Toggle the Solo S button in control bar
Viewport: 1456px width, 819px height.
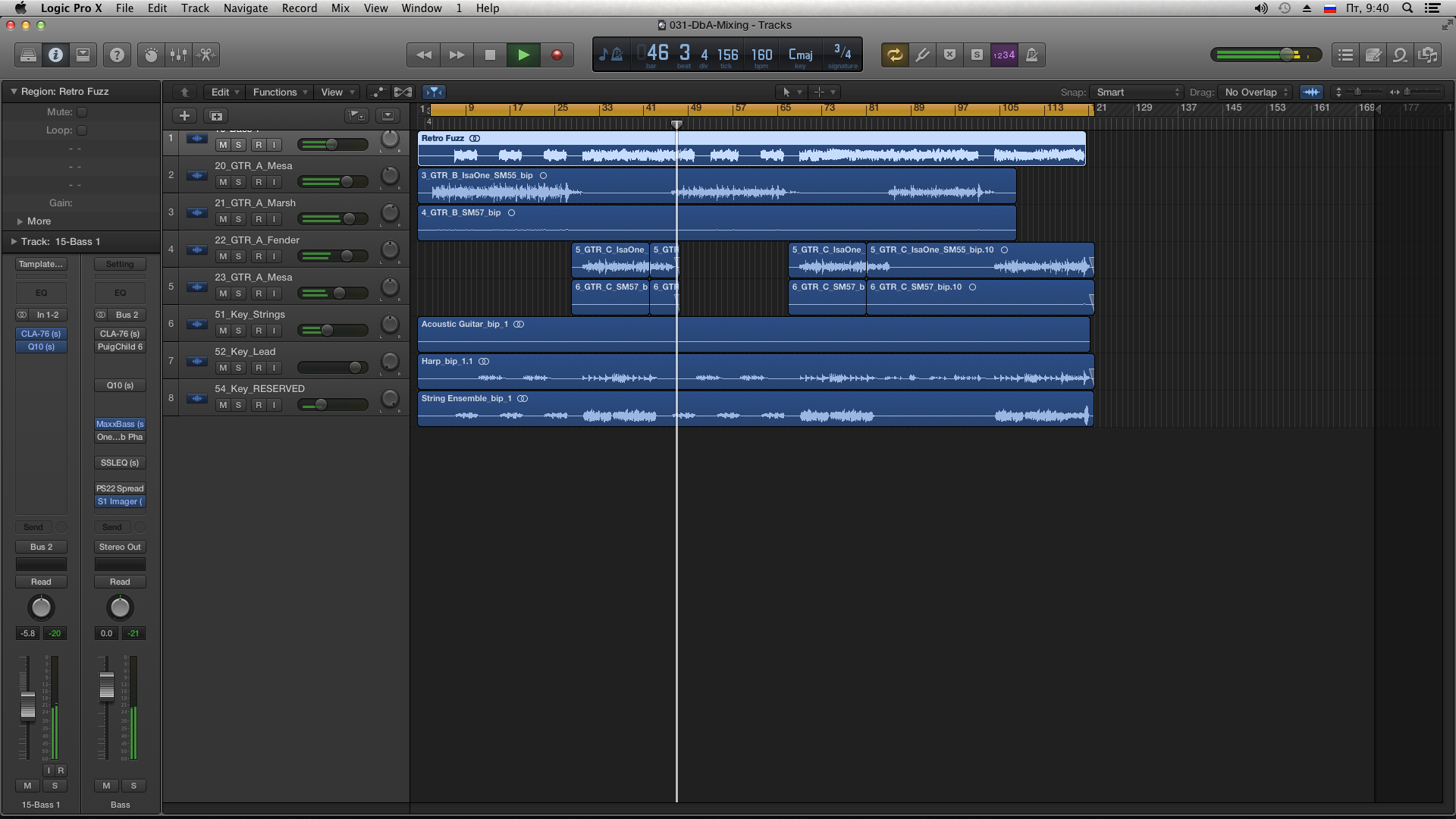(977, 55)
